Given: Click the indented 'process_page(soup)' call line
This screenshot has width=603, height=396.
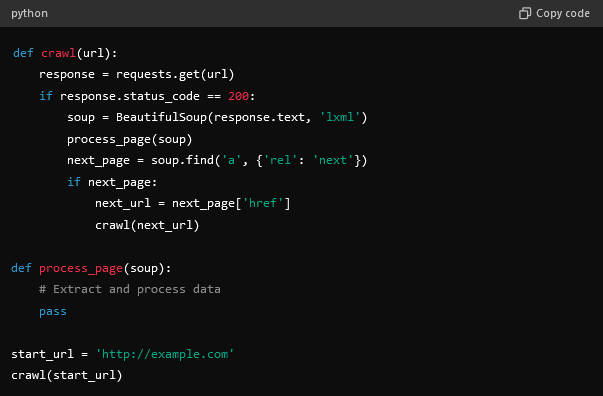Looking at the screenshot, I should coord(130,139).
